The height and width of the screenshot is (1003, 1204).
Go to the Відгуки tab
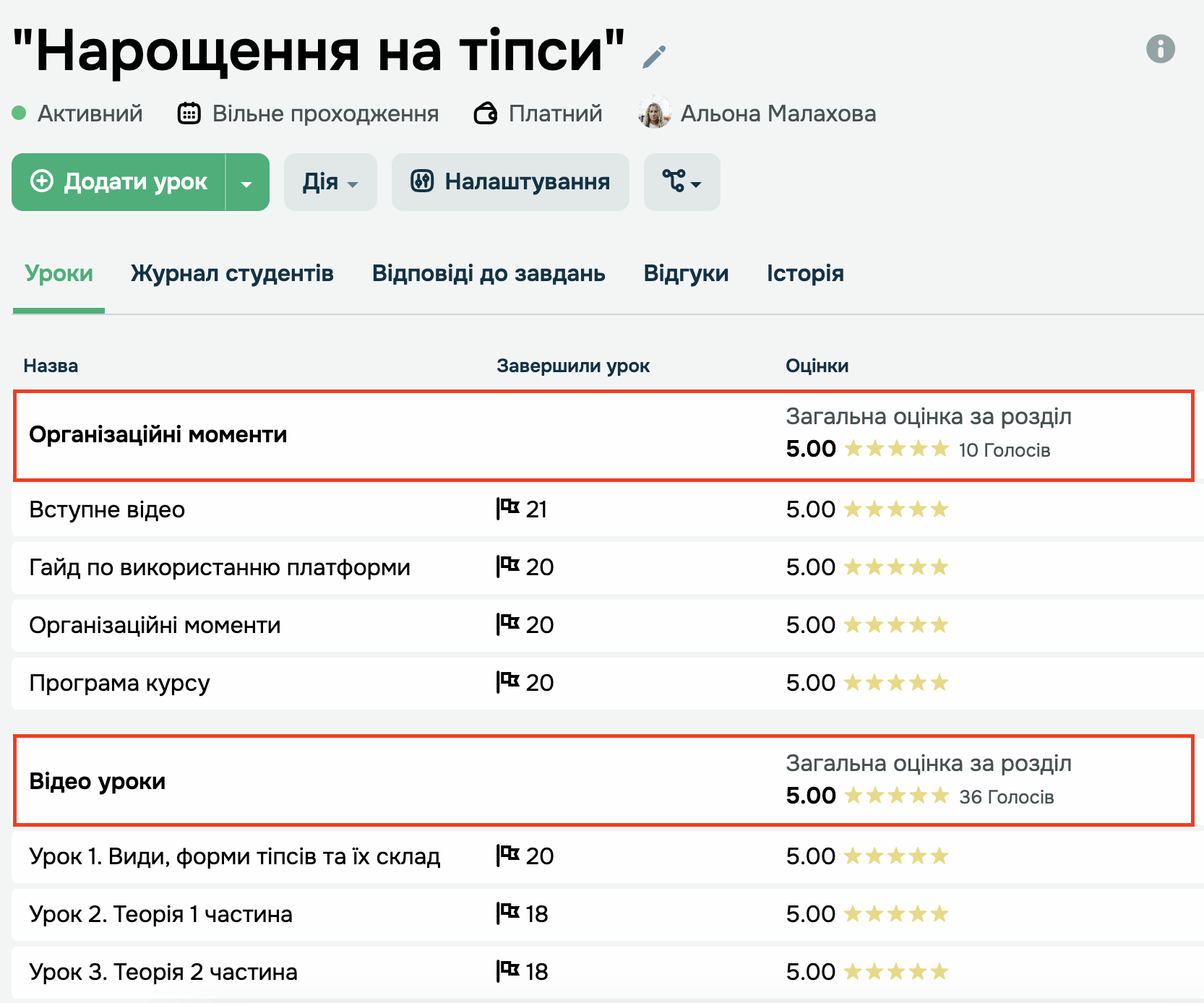[x=686, y=274]
